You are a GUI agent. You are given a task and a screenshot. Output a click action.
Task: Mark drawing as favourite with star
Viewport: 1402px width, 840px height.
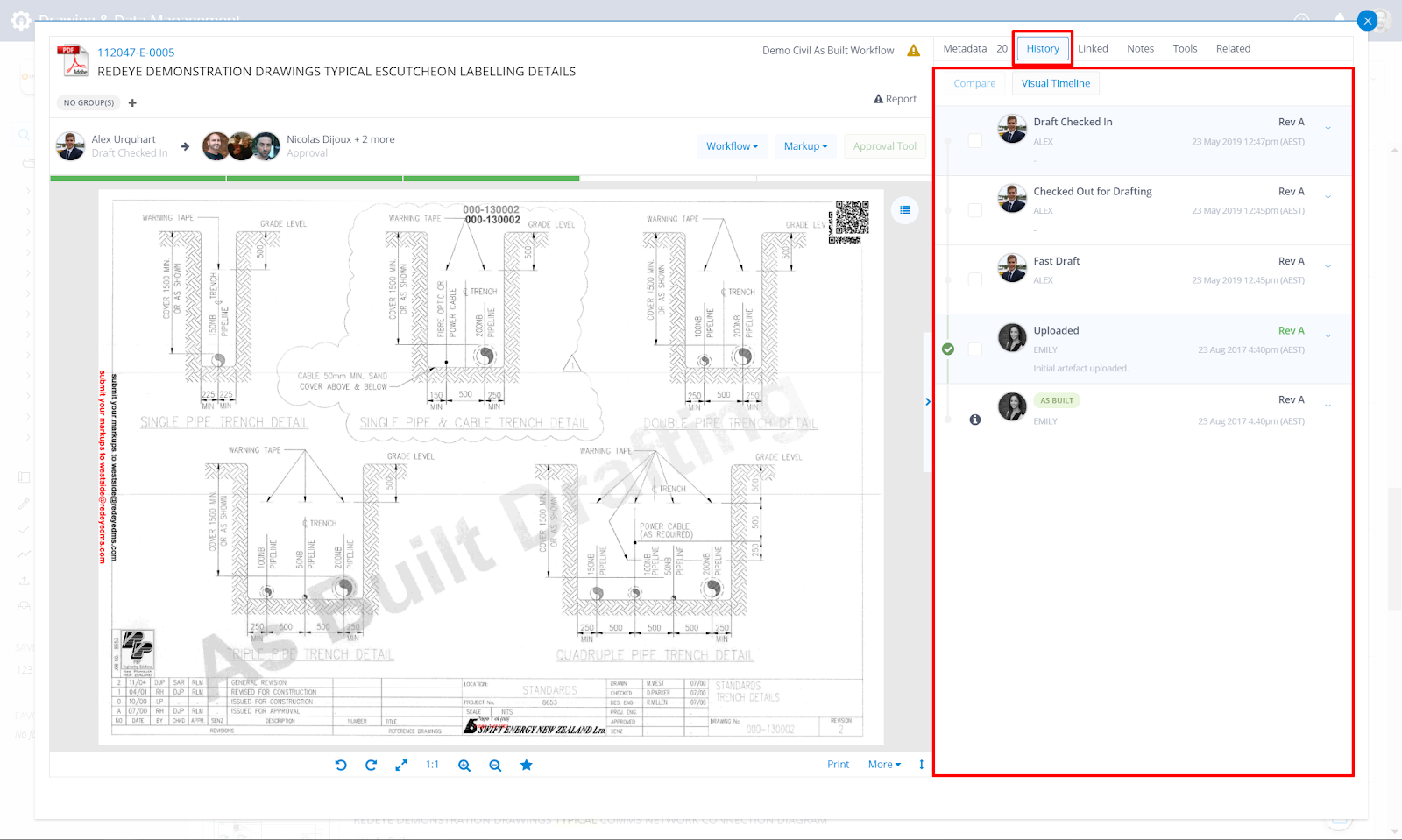[x=527, y=765]
